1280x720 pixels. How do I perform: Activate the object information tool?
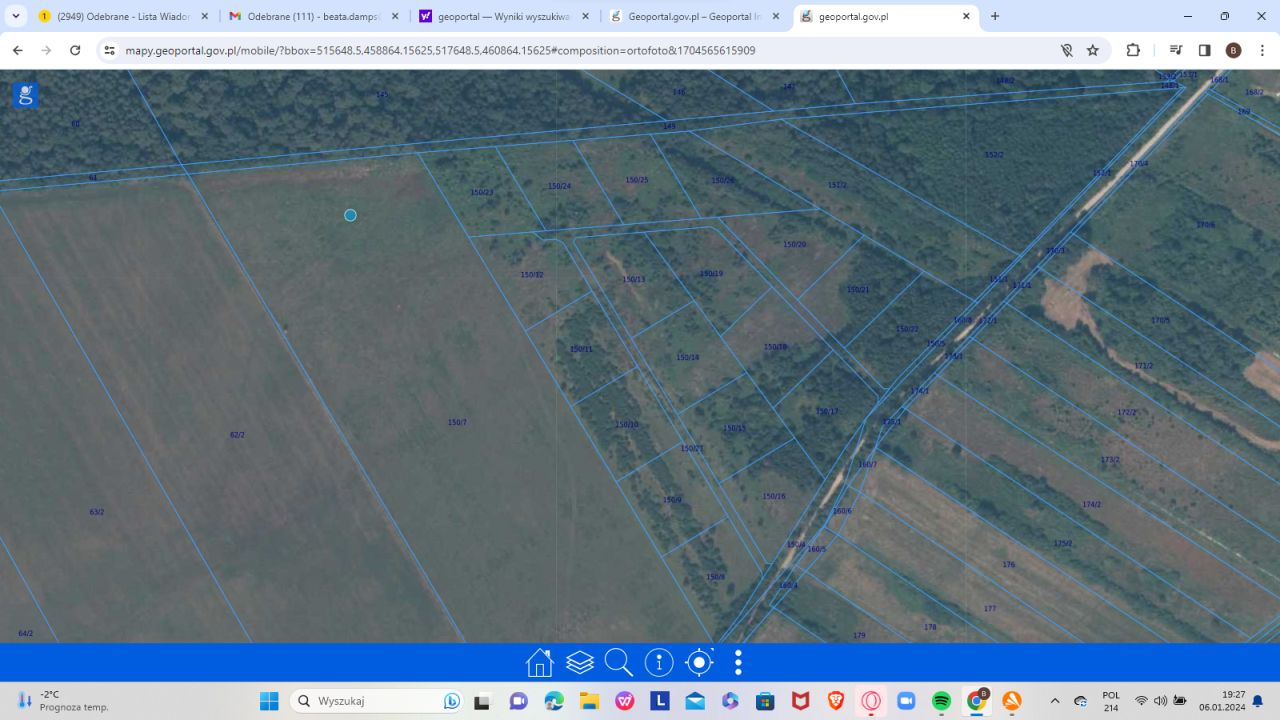pos(659,662)
